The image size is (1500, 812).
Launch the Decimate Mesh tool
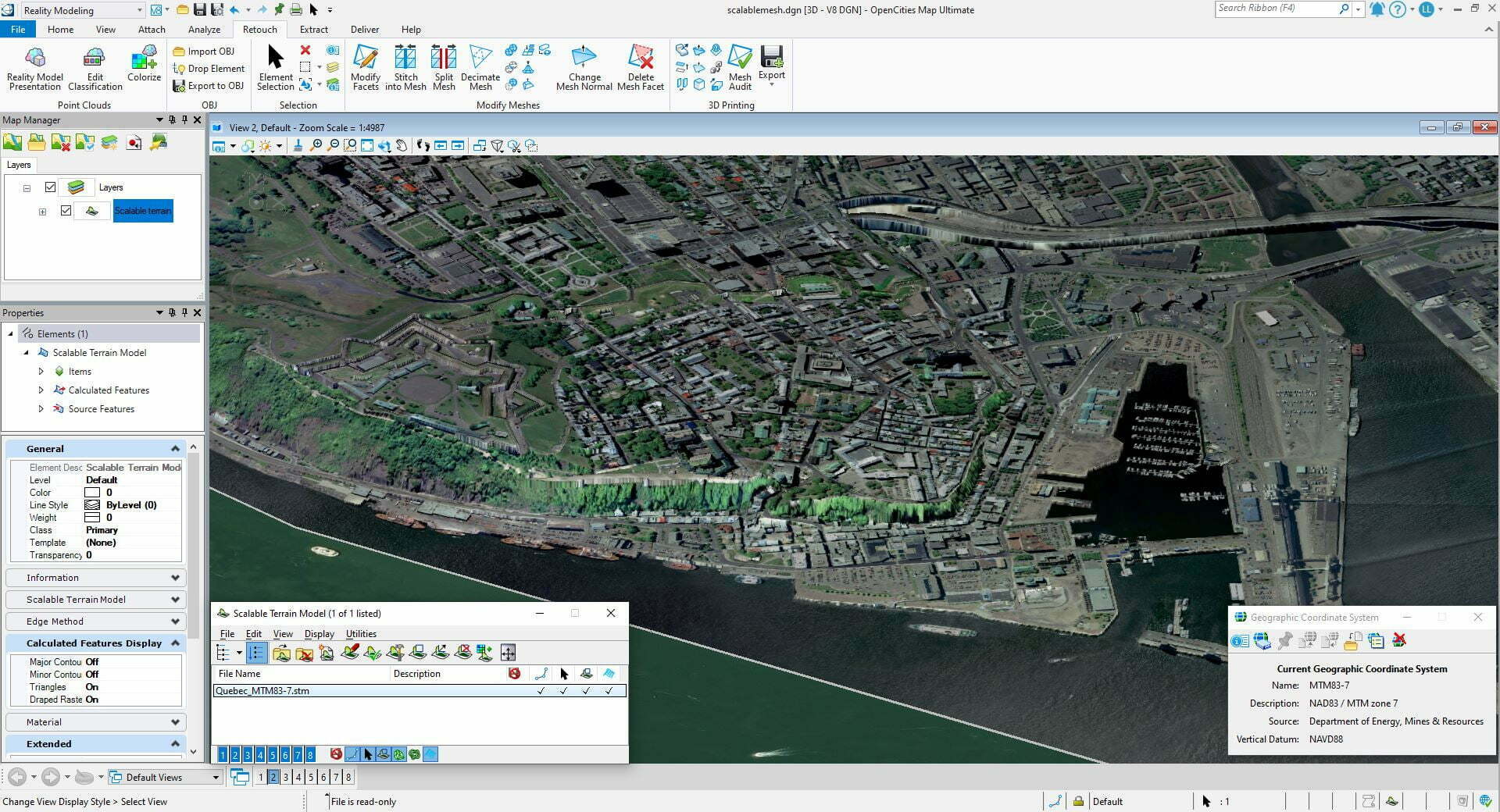(480, 66)
